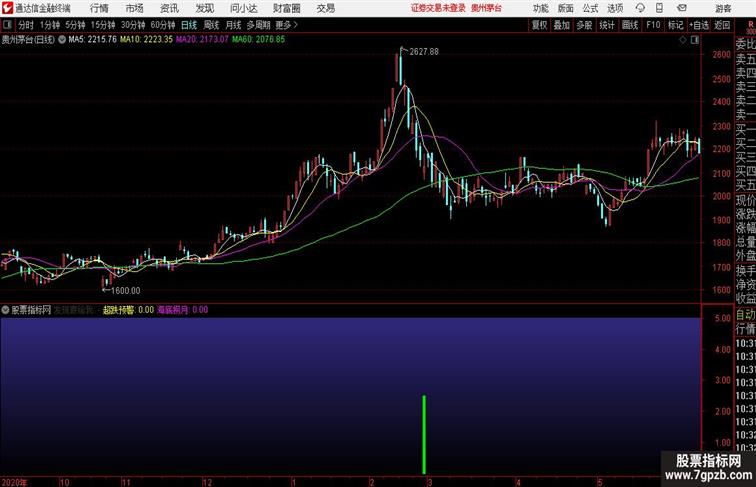Expand the dropdown circle next to 贵州茅台(日线)

tap(62, 40)
